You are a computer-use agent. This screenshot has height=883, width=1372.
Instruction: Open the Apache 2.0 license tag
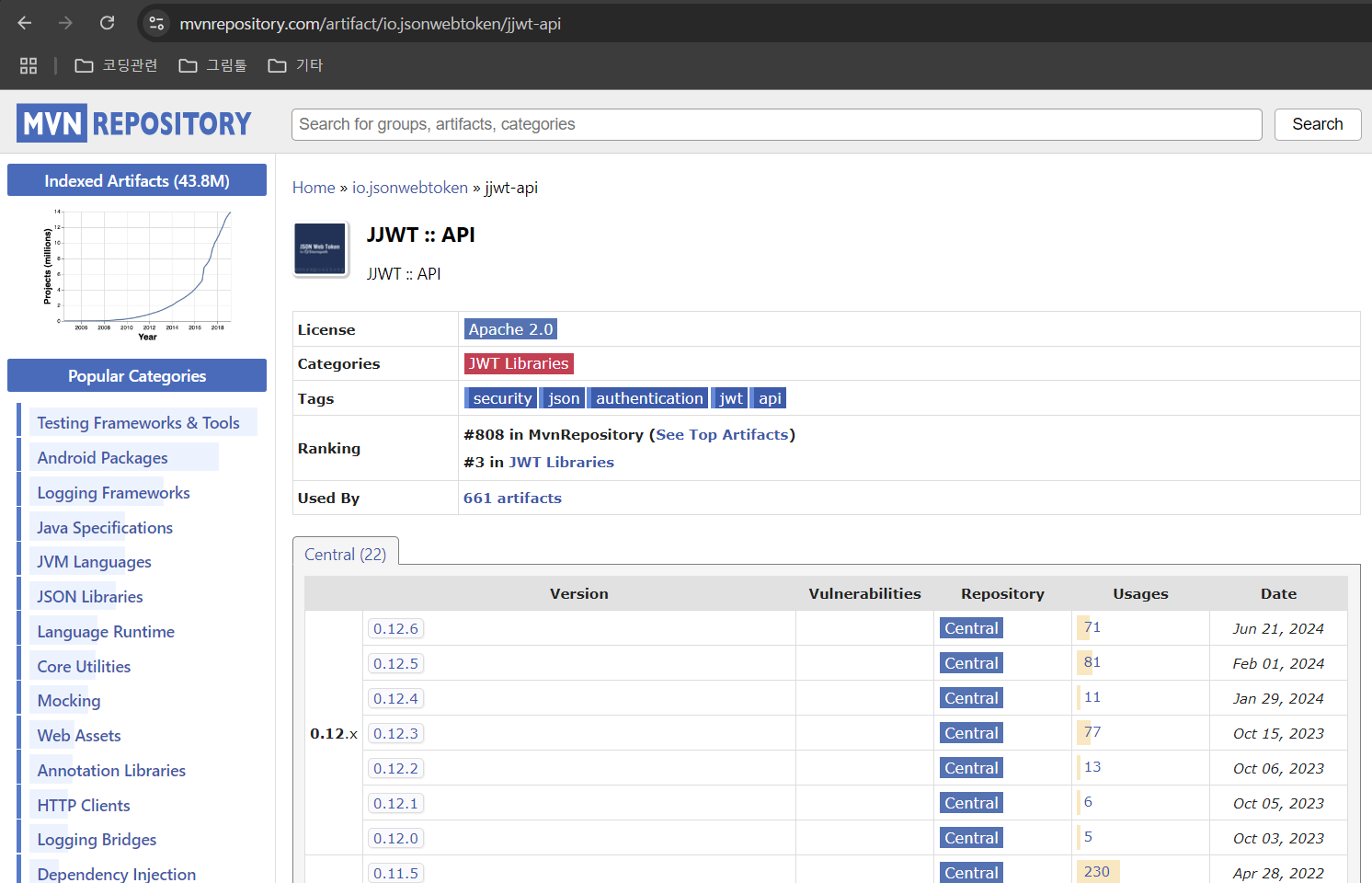[511, 329]
